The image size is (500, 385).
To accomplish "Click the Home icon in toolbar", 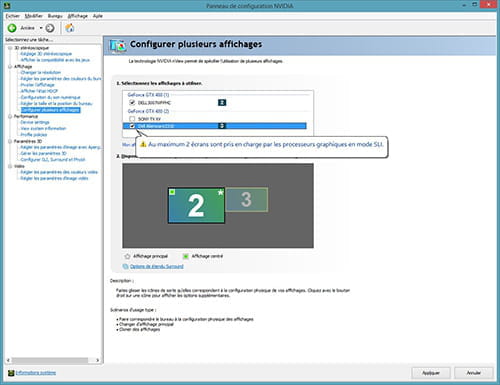I will point(69,28).
